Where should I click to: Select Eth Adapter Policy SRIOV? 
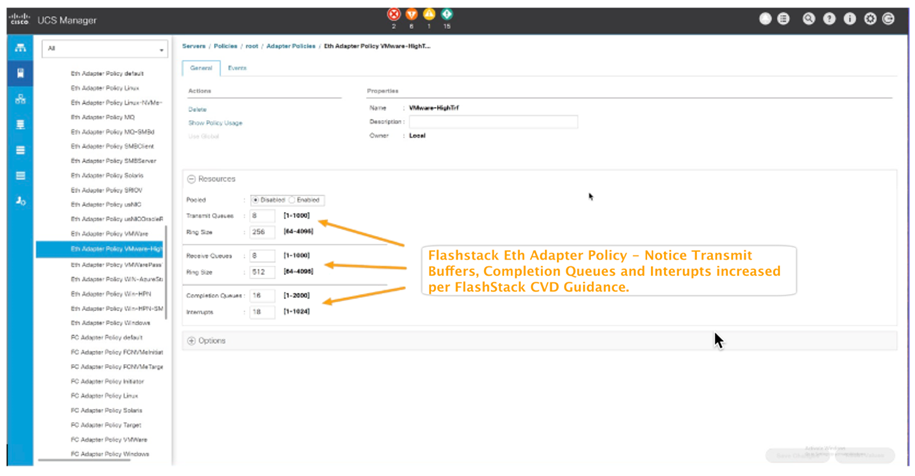click(106, 190)
